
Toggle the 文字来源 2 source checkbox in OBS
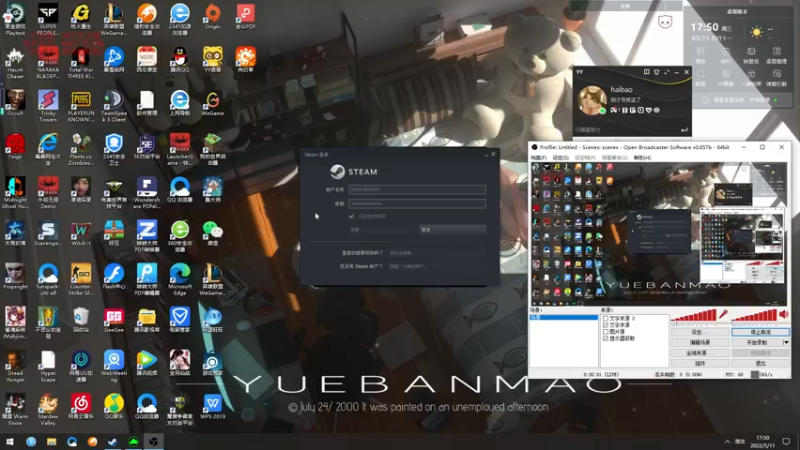pyautogui.click(x=606, y=318)
